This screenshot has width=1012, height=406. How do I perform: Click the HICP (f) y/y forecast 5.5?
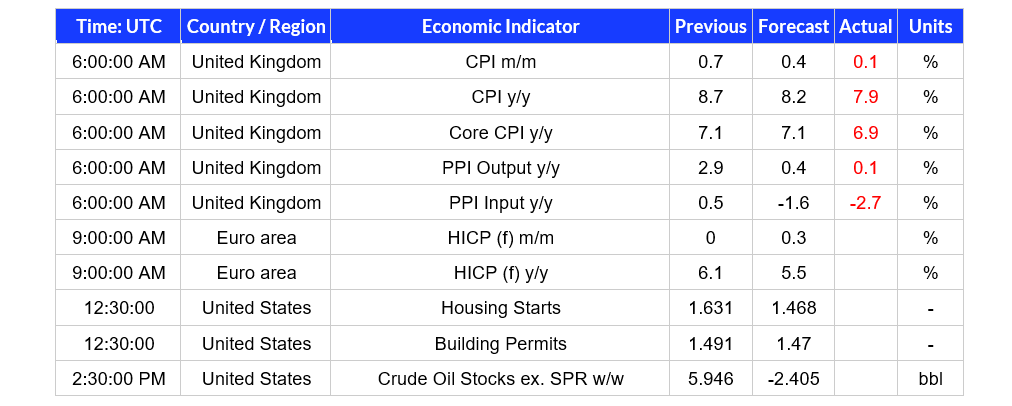coord(793,273)
